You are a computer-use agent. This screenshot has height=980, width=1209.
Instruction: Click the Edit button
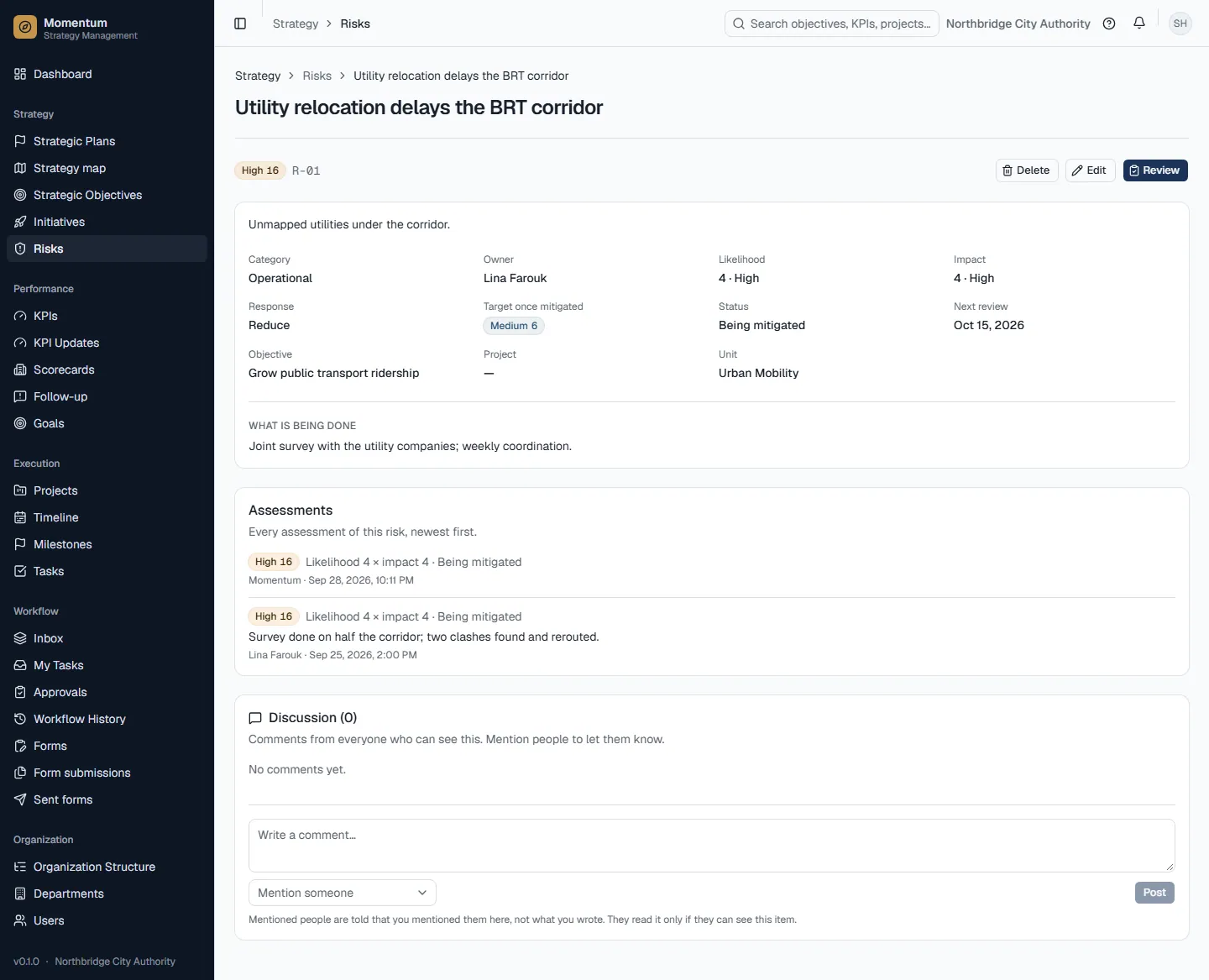pos(1090,170)
